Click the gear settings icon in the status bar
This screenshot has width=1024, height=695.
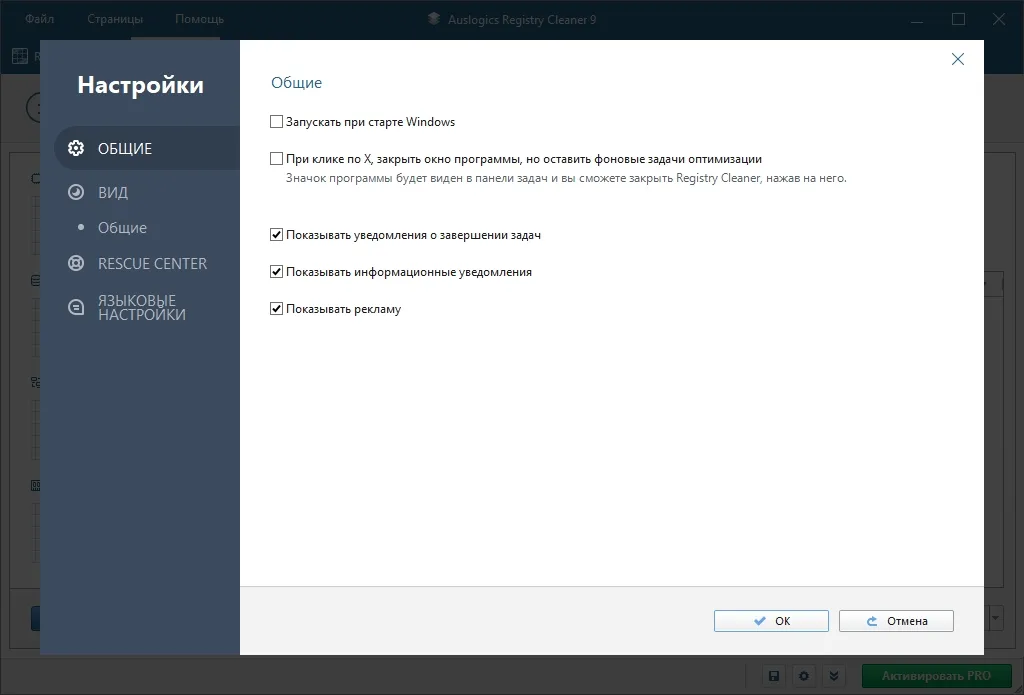pyautogui.click(x=804, y=676)
